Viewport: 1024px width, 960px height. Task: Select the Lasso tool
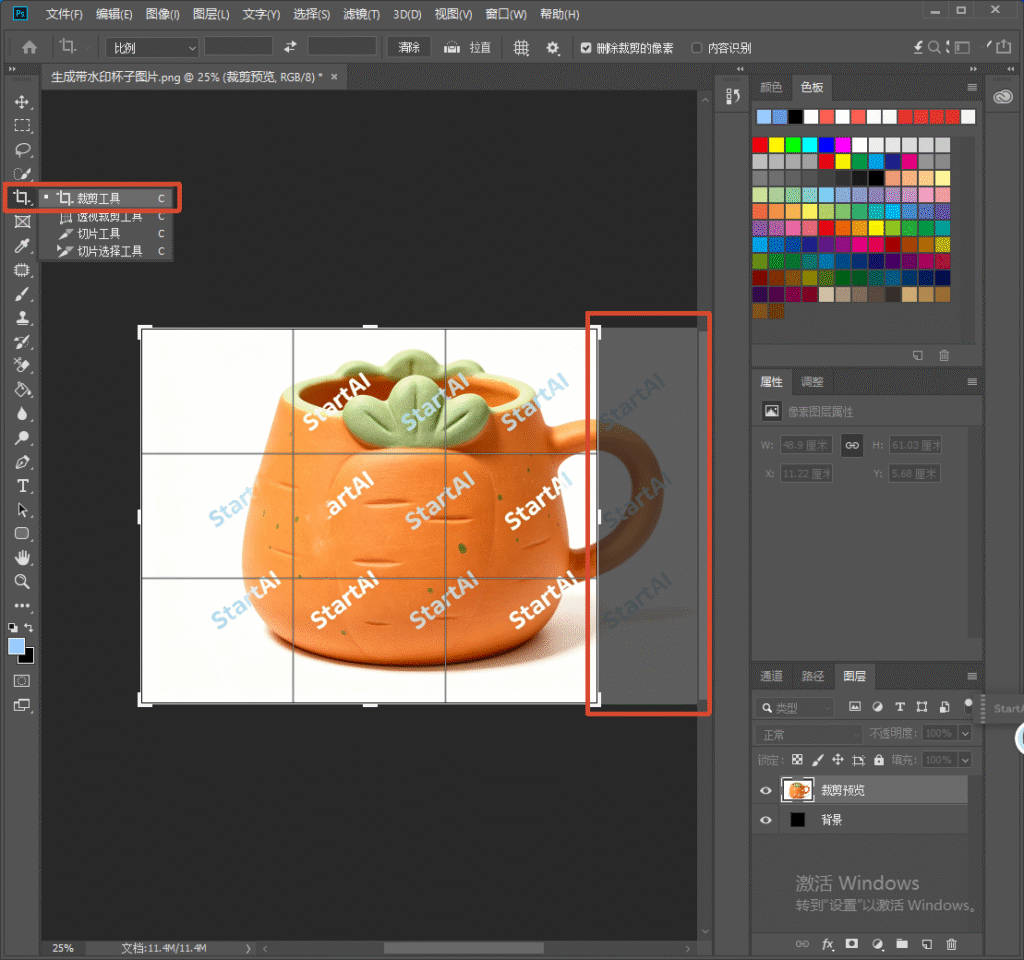pyautogui.click(x=22, y=150)
